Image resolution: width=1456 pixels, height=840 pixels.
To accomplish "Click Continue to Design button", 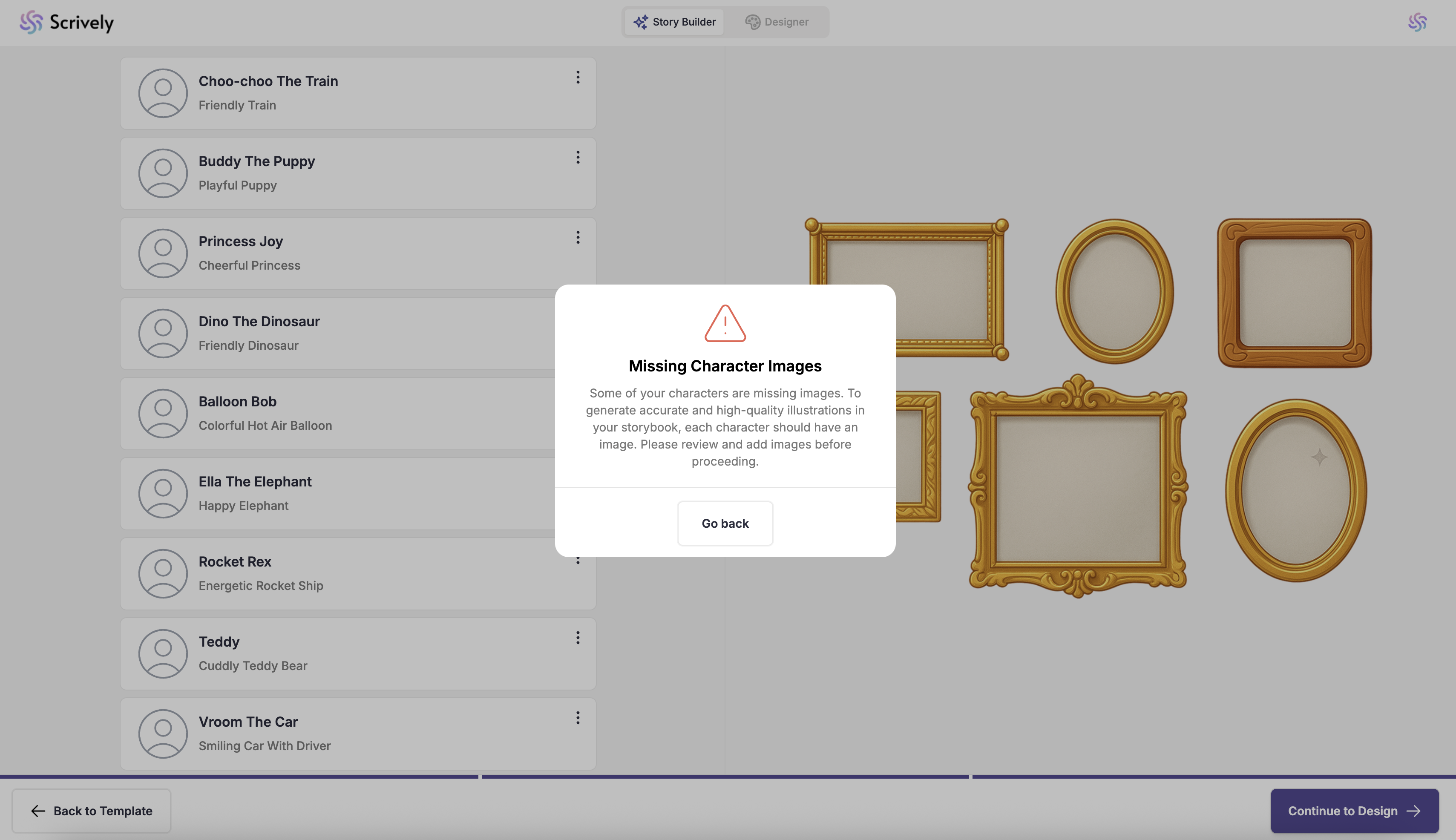I will tap(1354, 811).
